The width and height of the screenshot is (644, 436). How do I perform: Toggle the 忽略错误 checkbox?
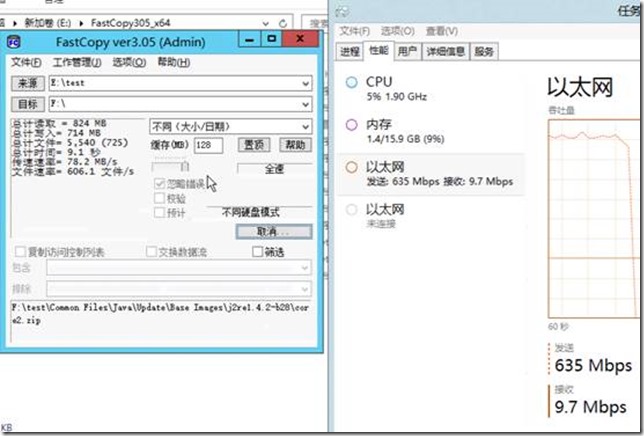pyautogui.click(x=159, y=184)
